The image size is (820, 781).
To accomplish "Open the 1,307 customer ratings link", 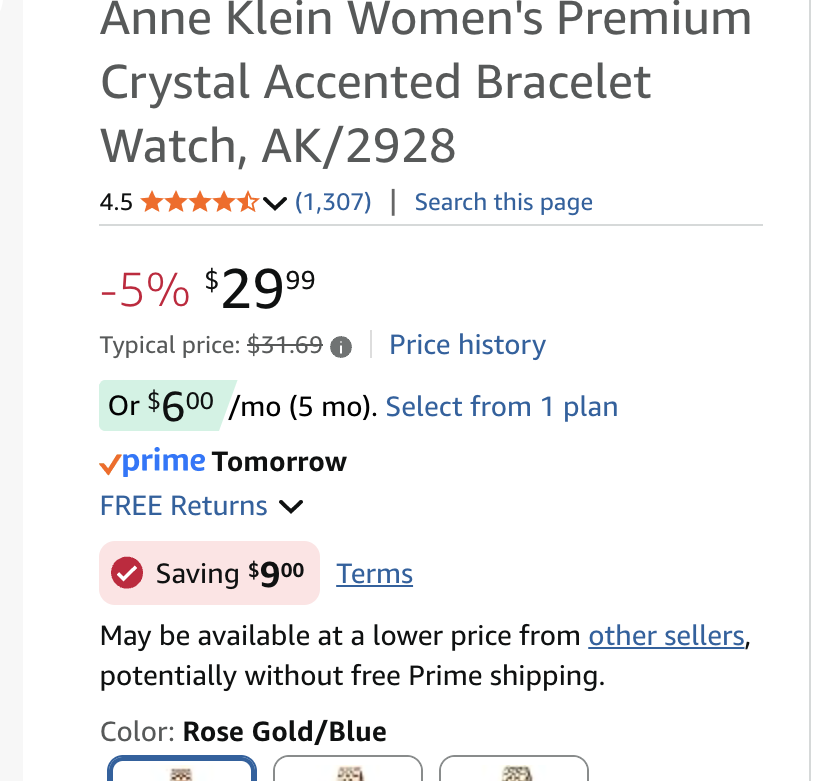I will click(333, 203).
